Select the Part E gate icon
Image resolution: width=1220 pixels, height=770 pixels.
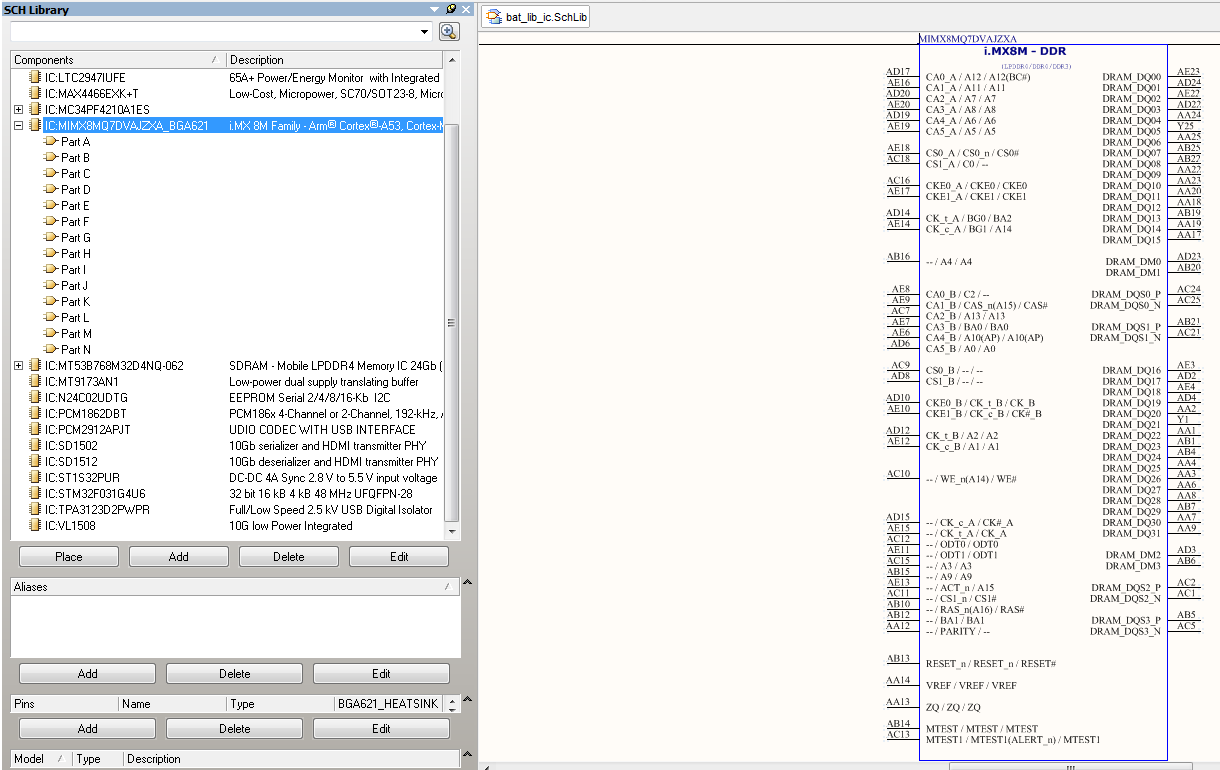[x=51, y=206]
